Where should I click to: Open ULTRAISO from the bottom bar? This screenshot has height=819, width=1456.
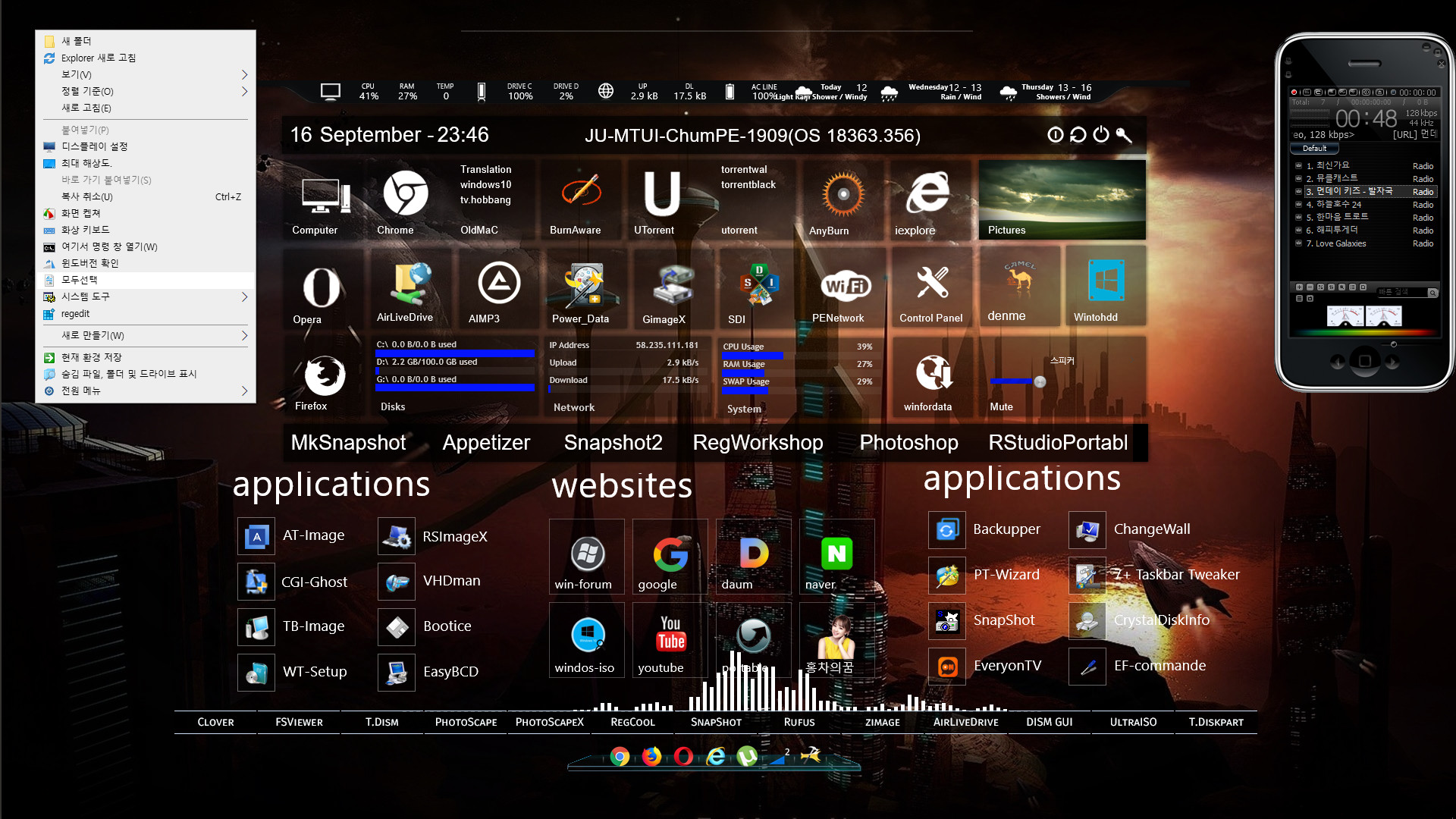(1133, 722)
